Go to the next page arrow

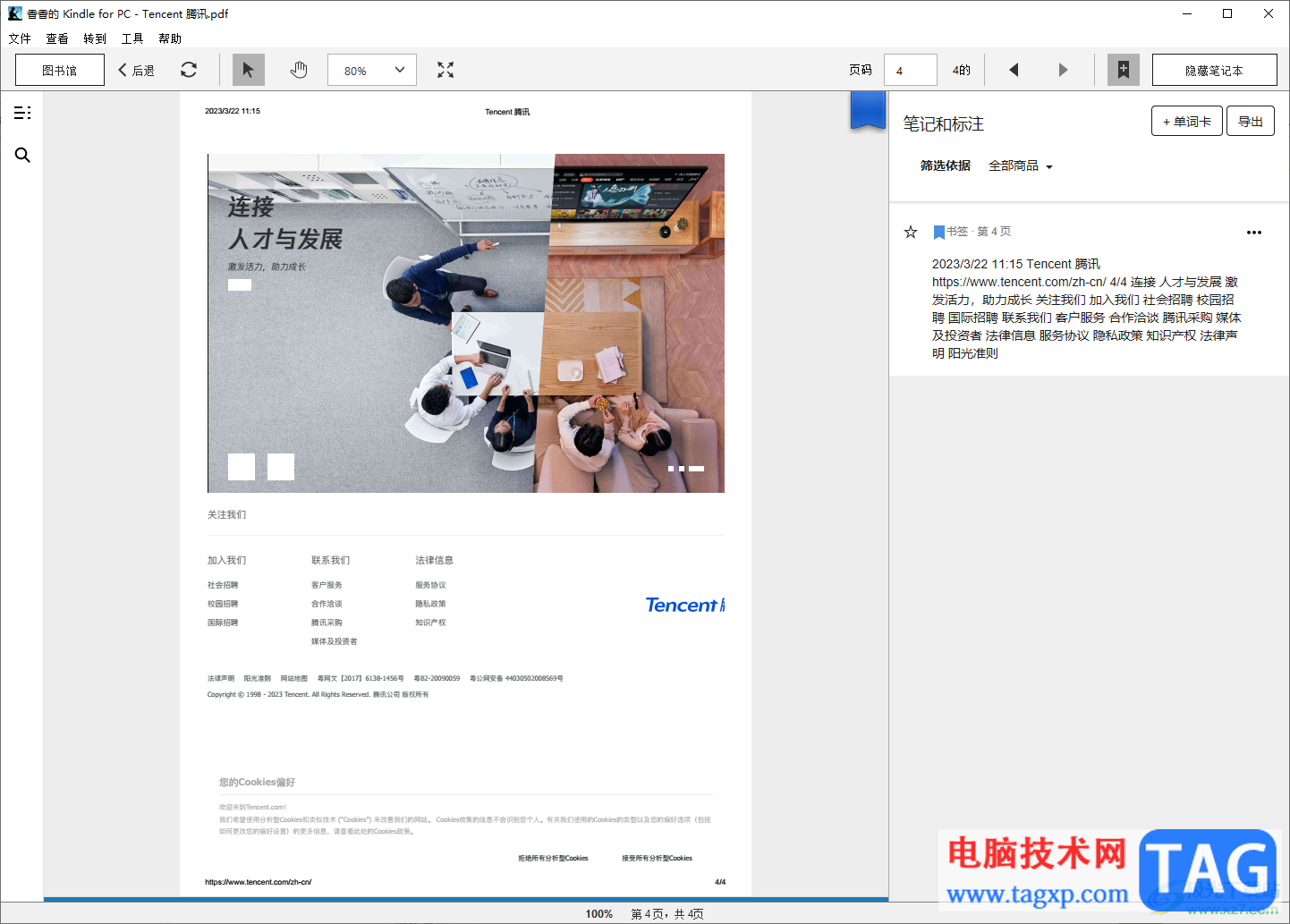tap(1063, 70)
